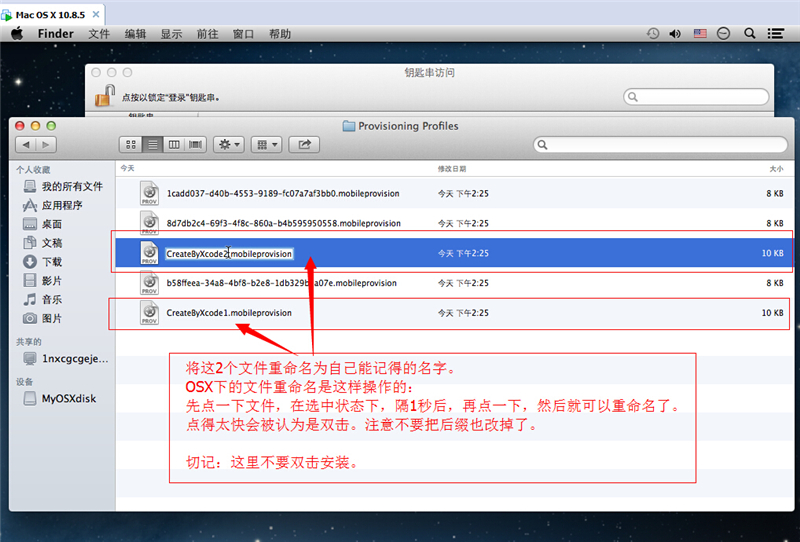The width and height of the screenshot is (800, 542).
Task: Open the US flag input source menu
Action: pyautogui.click(x=700, y=34)
